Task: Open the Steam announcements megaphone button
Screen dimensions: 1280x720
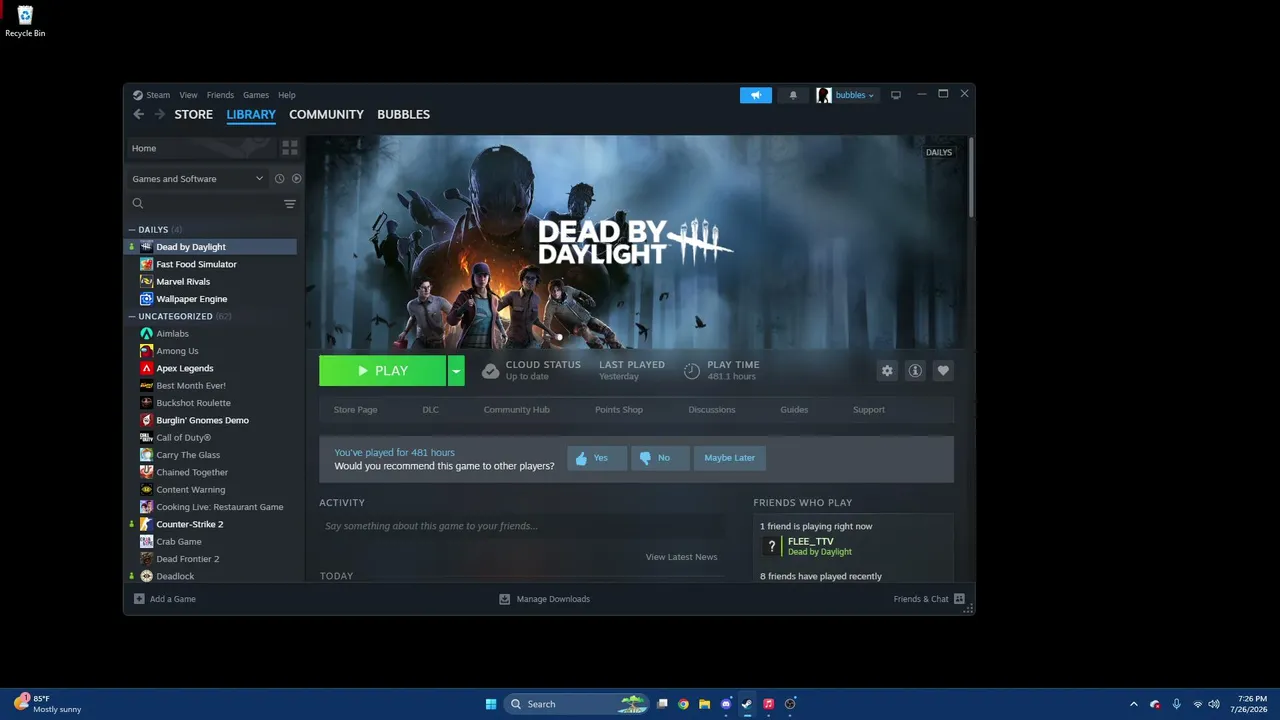Action: (756, 95)
